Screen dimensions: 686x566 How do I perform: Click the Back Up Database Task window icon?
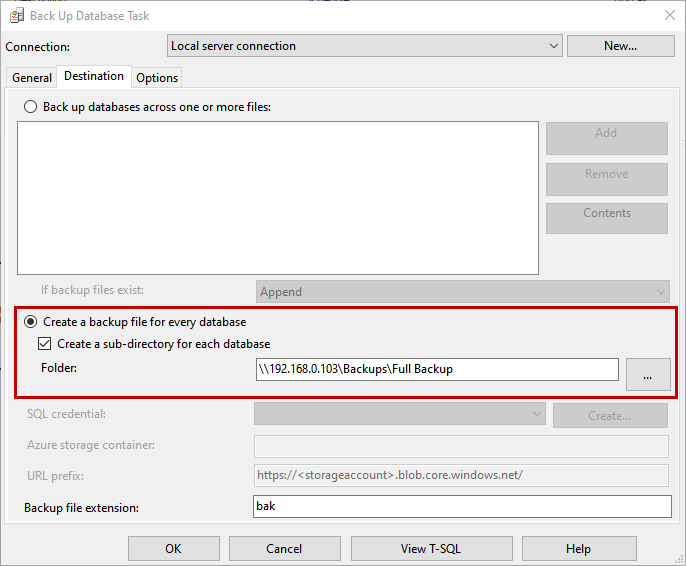click(17, 16)
